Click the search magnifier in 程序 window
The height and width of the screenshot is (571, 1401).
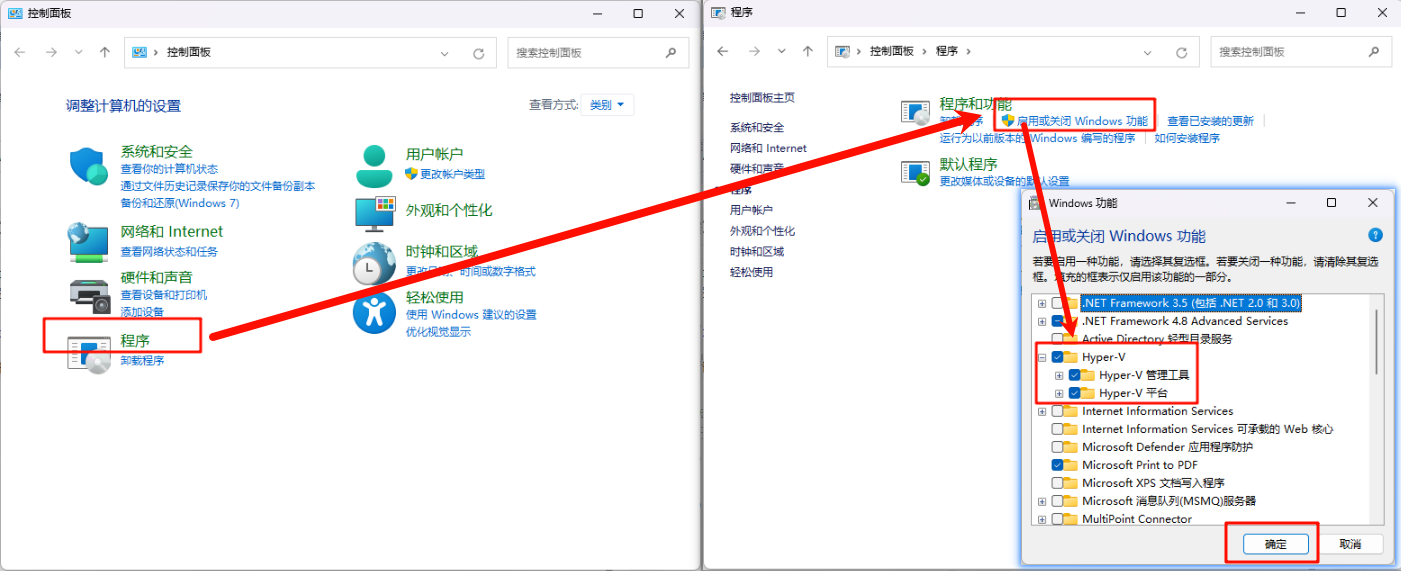click(1374, 52)
